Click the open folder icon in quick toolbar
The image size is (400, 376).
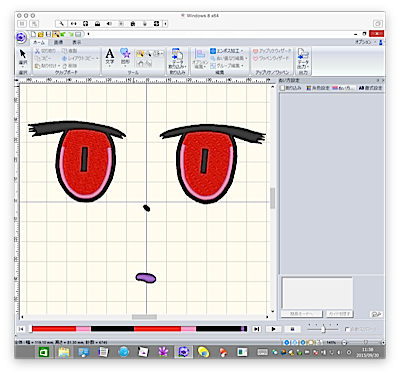tap(41, 34)
